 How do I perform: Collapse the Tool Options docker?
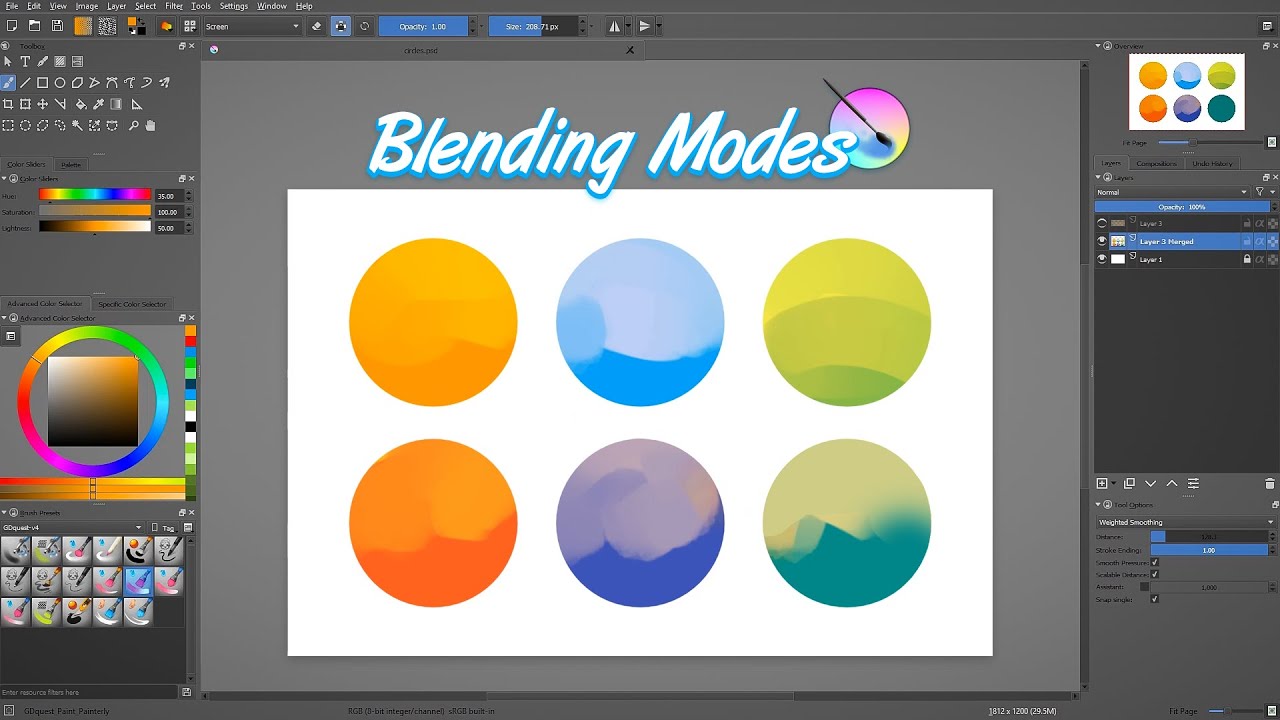pos(1098,505)
